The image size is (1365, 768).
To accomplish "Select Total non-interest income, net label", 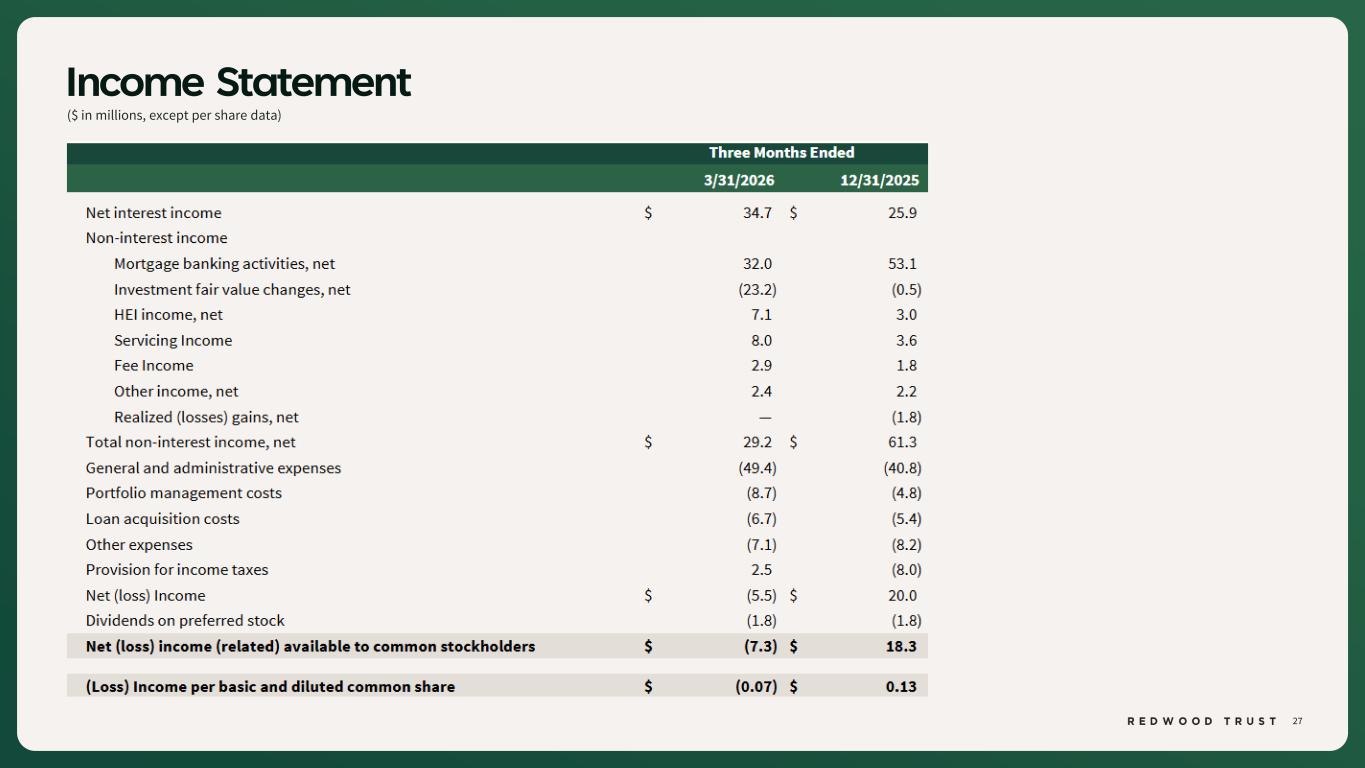I will click(x=191, y=442).
